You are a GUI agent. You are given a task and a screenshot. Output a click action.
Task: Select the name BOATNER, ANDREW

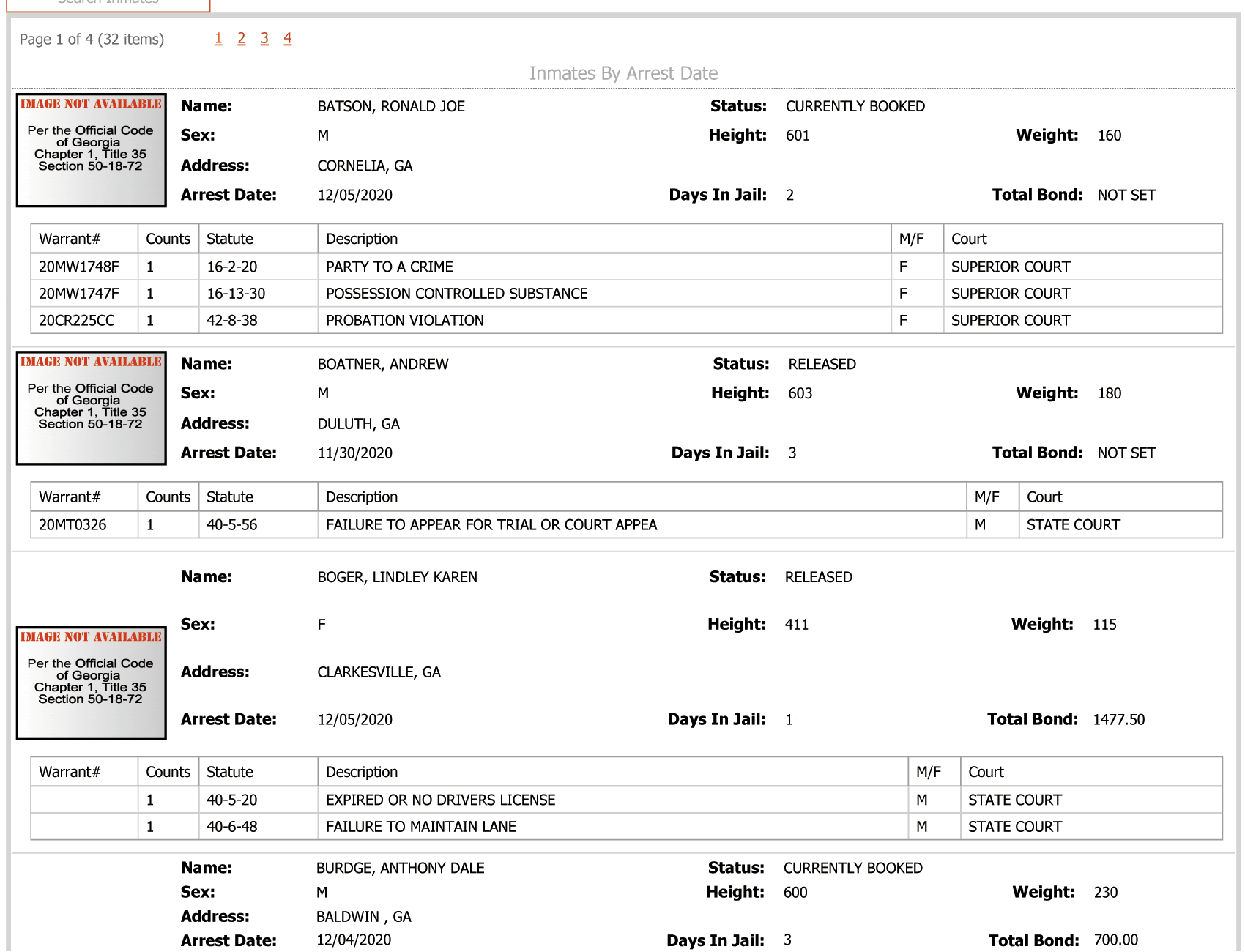pyautogui.click(x=383, y=364)
